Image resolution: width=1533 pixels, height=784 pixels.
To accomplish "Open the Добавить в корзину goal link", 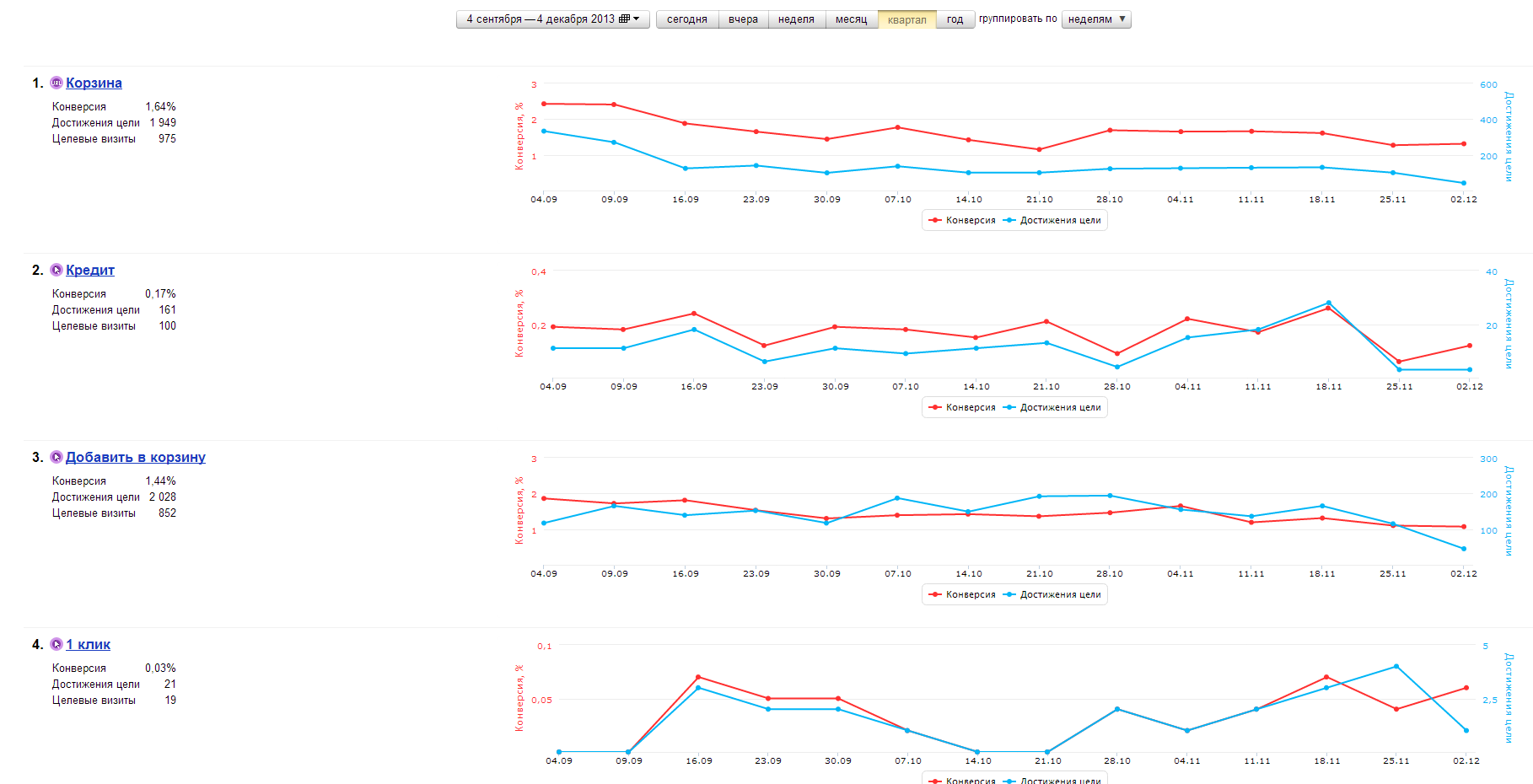I will (135, 457).
